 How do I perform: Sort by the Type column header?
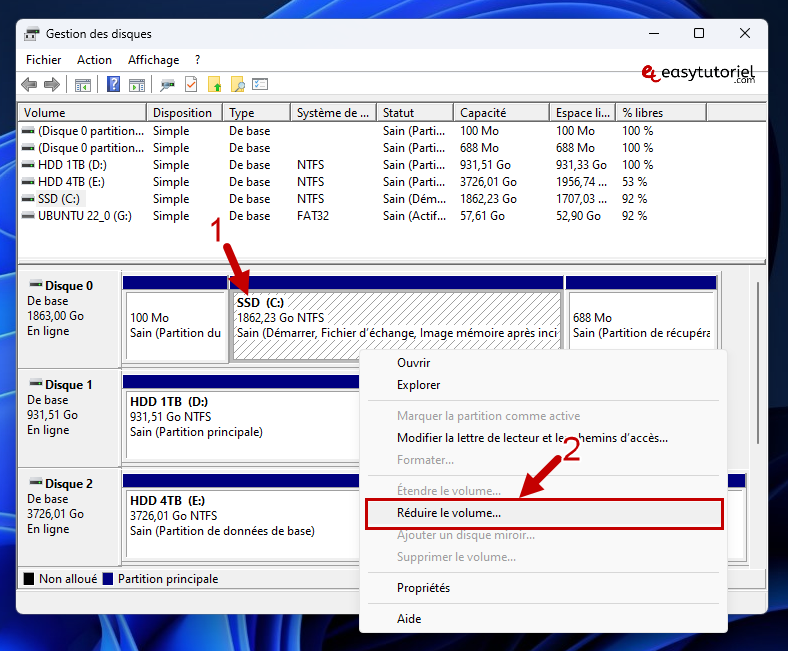(256, 113)
